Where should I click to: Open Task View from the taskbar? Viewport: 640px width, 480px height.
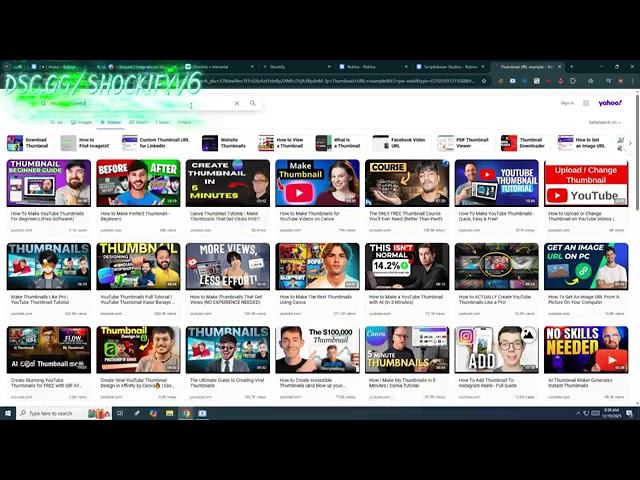(x=120, y=413)
